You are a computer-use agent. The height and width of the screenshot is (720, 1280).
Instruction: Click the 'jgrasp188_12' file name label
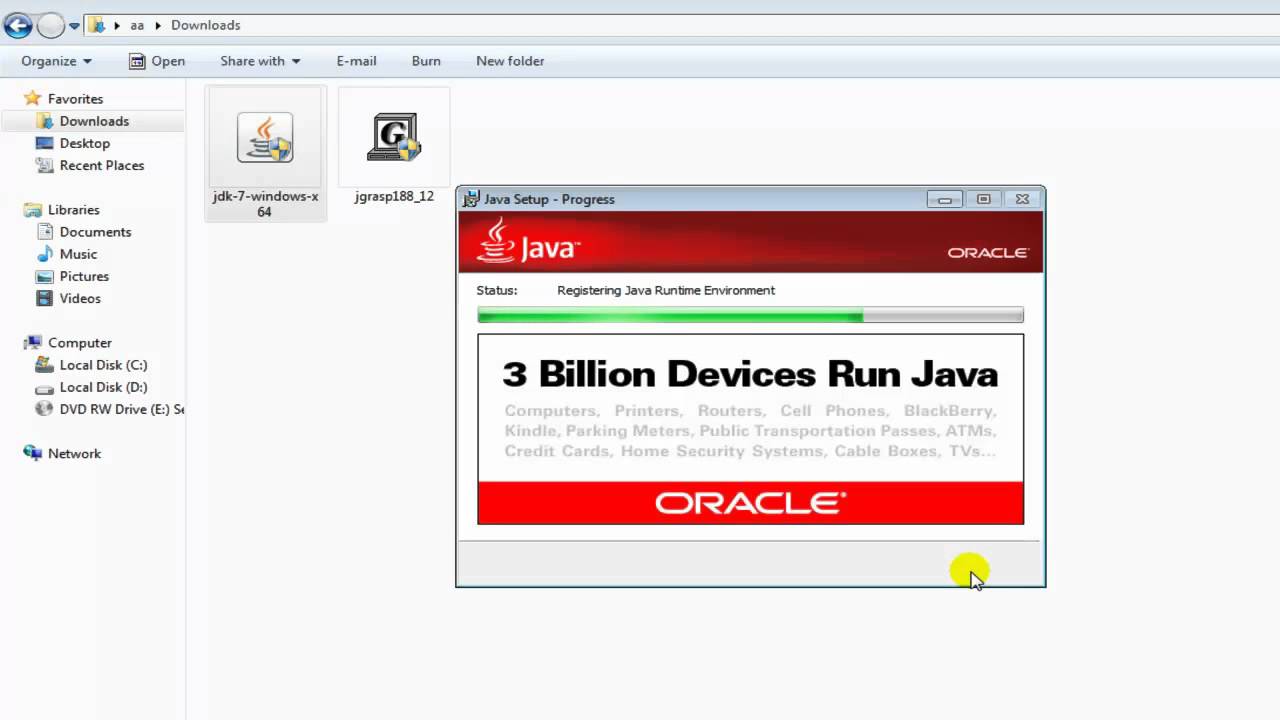(394, 196)
